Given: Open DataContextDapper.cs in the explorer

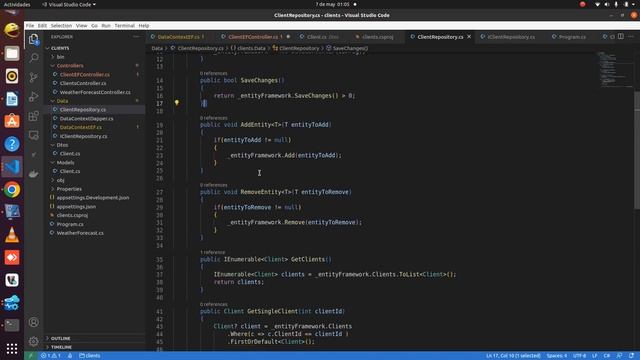Looking at the screenshot, I should coord(87,119).
